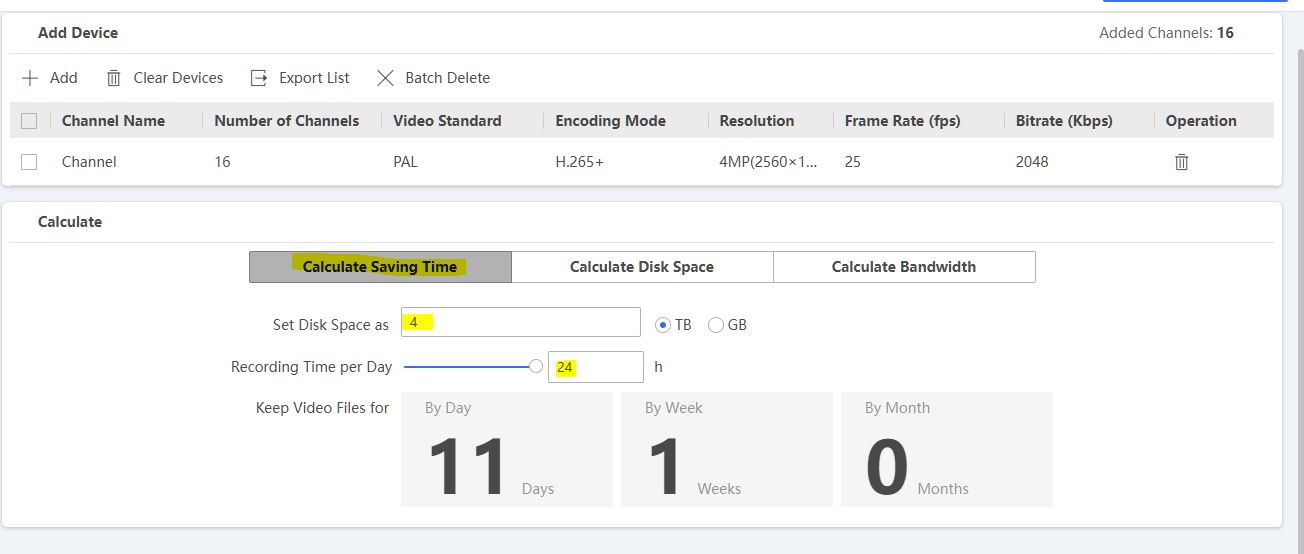Click the 4MP resolution cell in Channel row
Viewport: 1304px width, 554px height.
tap(768, 162)
